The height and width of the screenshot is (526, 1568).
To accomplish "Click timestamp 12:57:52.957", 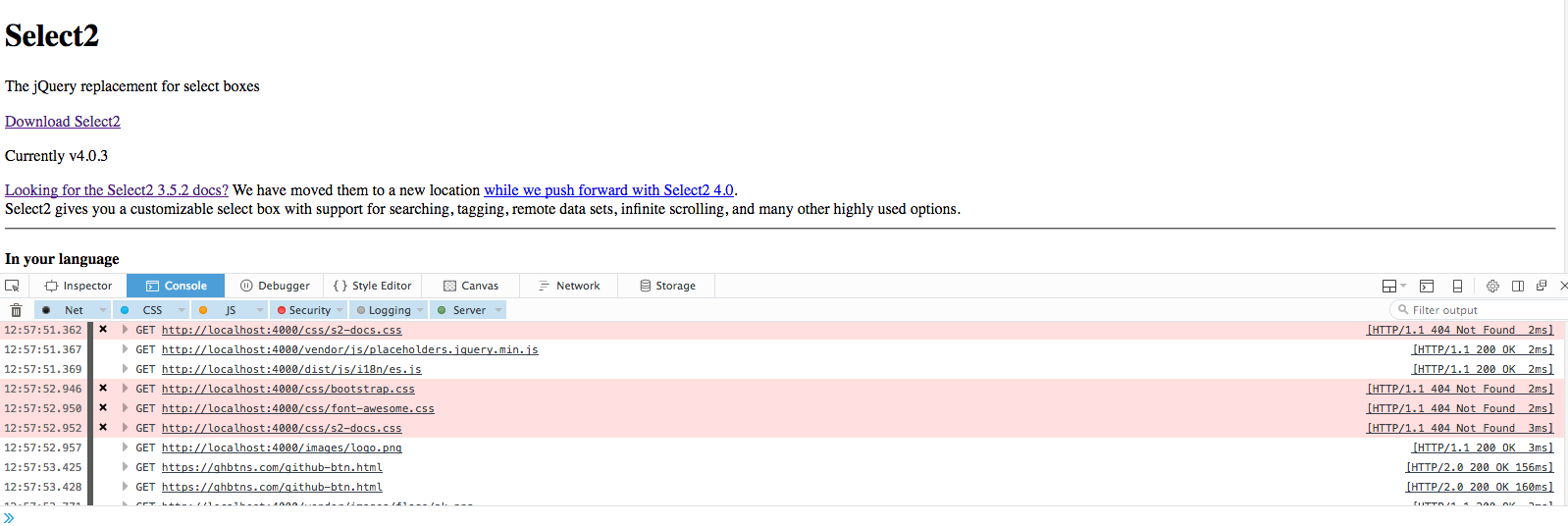I will (43, 447).
